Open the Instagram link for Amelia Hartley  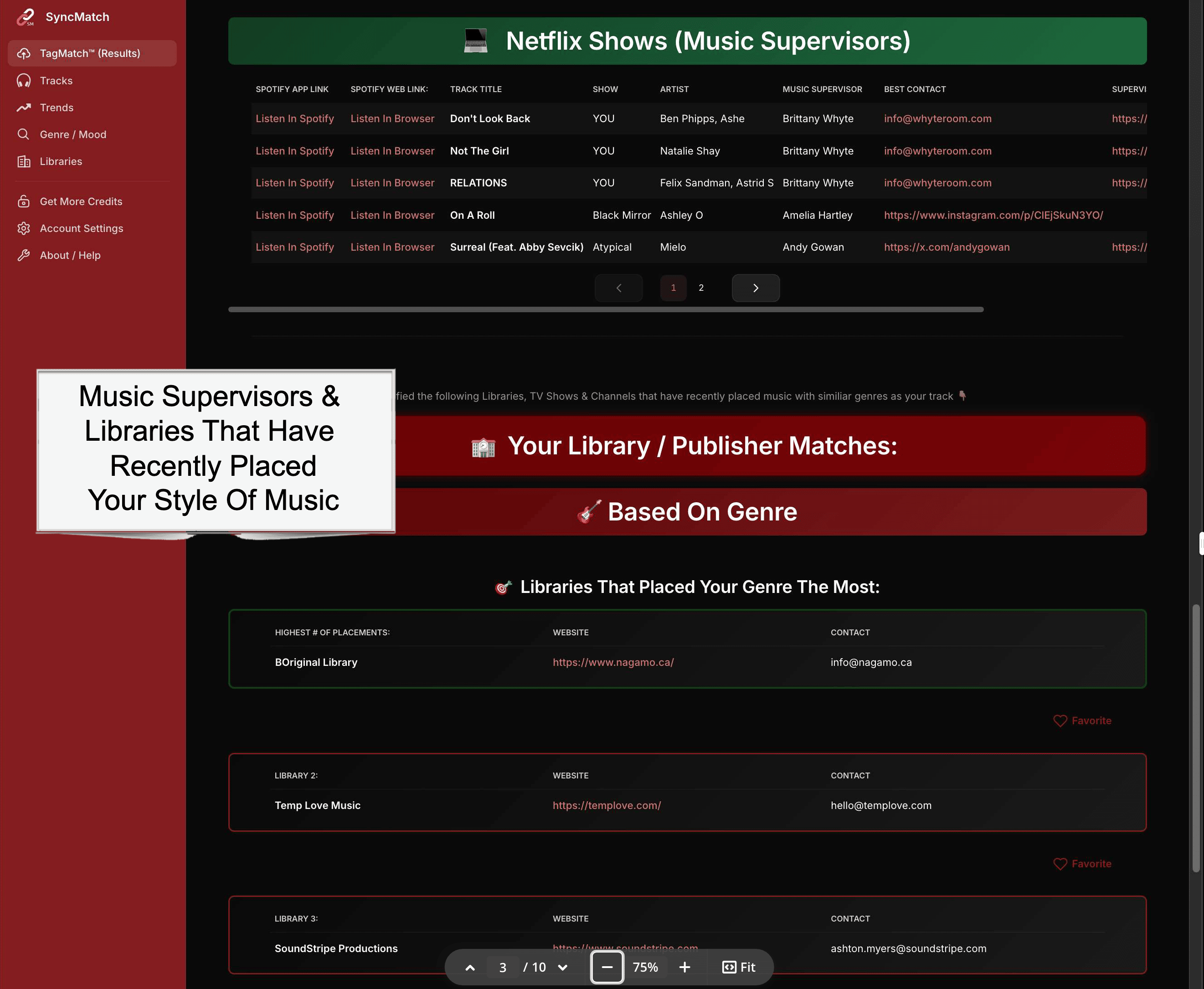pos(993,215)
